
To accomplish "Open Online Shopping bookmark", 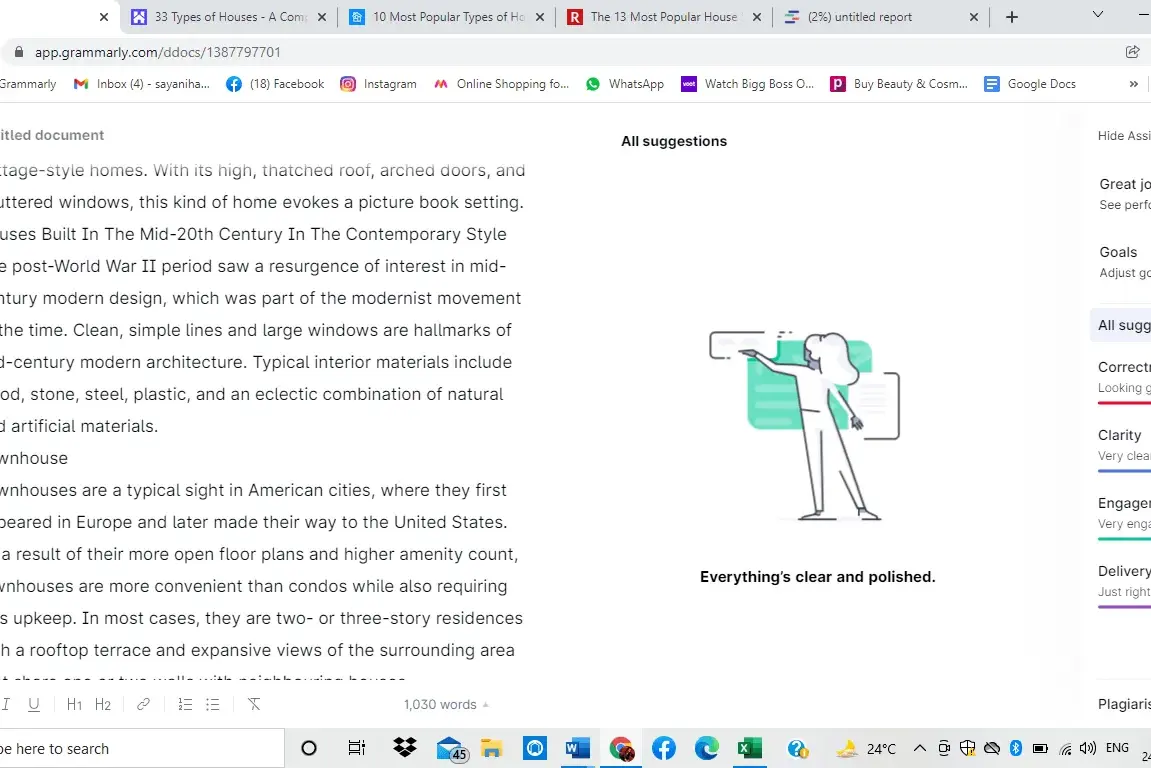I will point(501,84).
